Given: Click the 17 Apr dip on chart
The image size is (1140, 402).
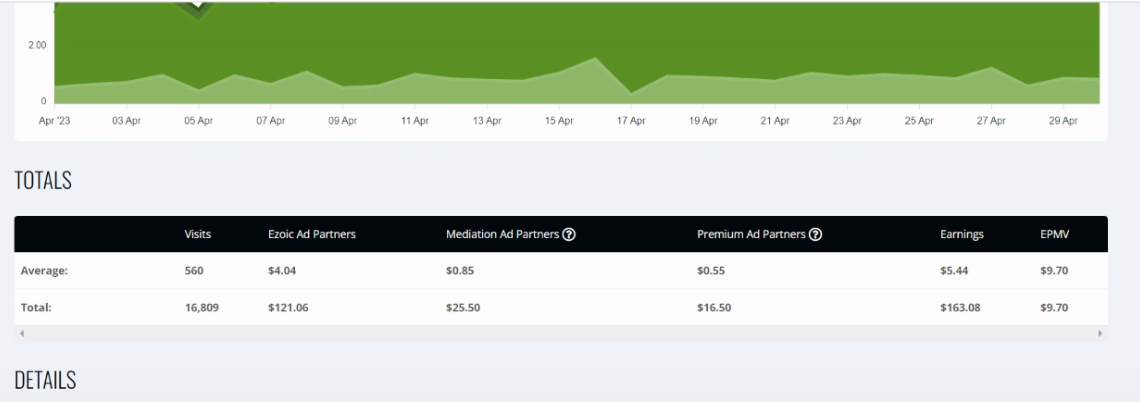Looking at the screenshot, I should 630,93.
